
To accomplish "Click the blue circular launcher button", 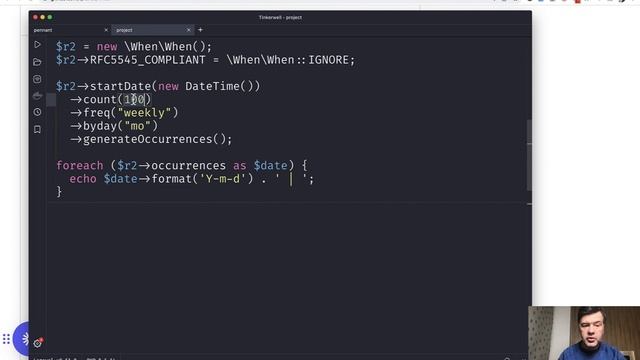I will click(22, 338).
